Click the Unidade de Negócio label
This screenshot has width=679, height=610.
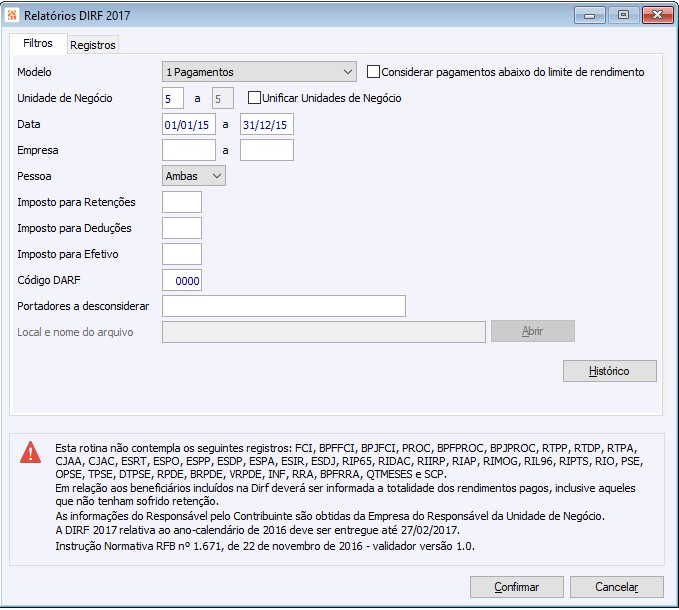(x=65, y=98)
